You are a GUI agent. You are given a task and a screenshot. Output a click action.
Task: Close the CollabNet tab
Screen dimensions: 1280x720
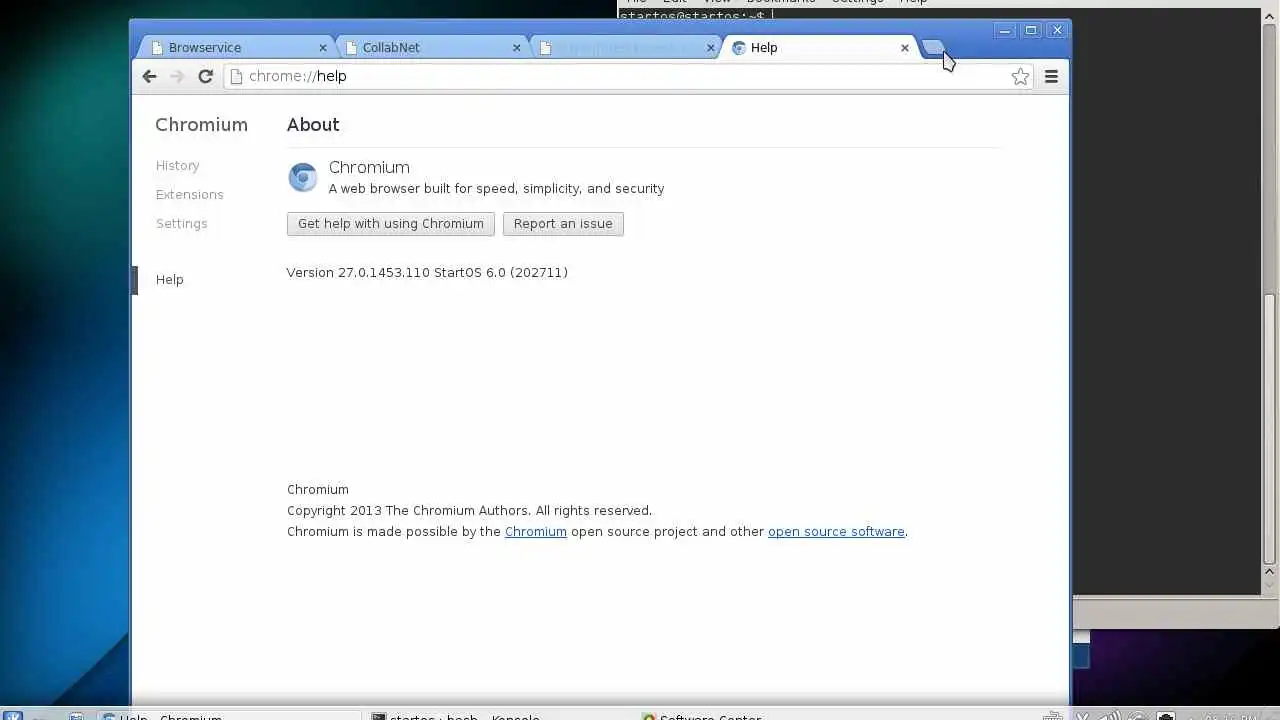[517, 47]
